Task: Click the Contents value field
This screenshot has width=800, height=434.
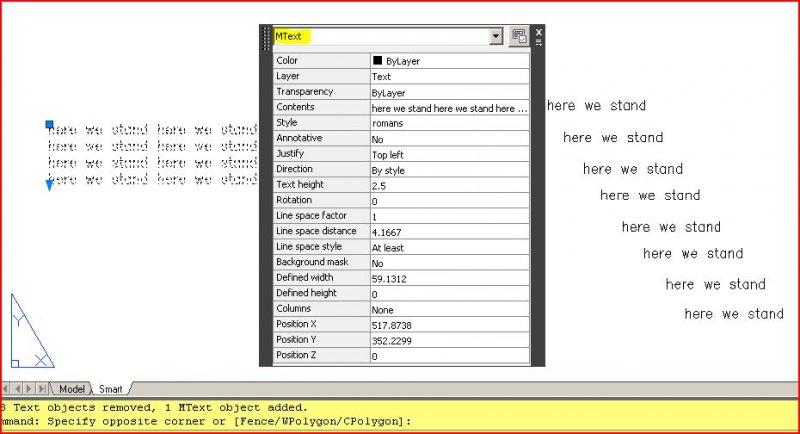Action: (x=449, y=108)
